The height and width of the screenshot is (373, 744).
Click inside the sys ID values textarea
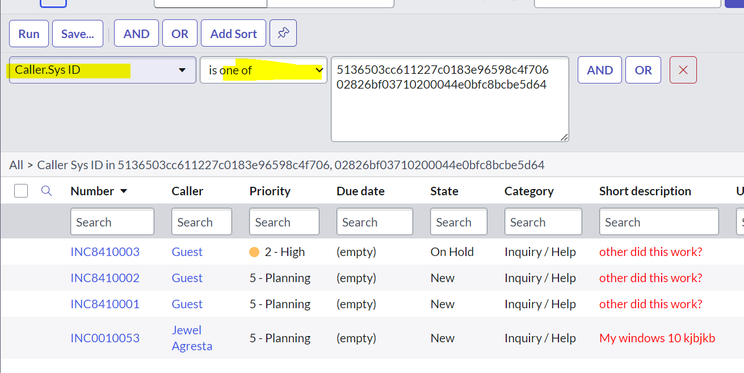[x=450, y=99]
